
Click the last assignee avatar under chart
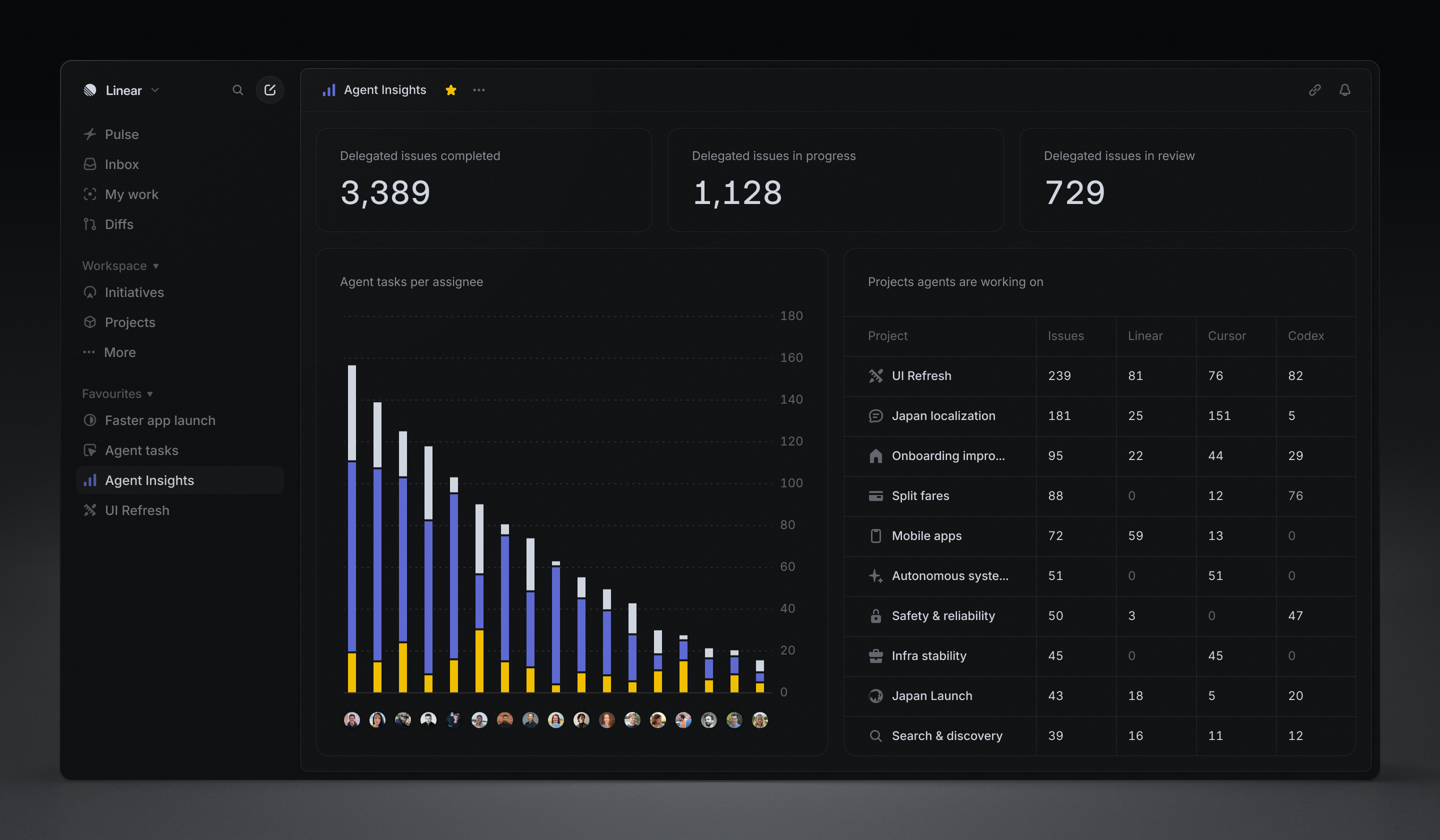(760, 720)
